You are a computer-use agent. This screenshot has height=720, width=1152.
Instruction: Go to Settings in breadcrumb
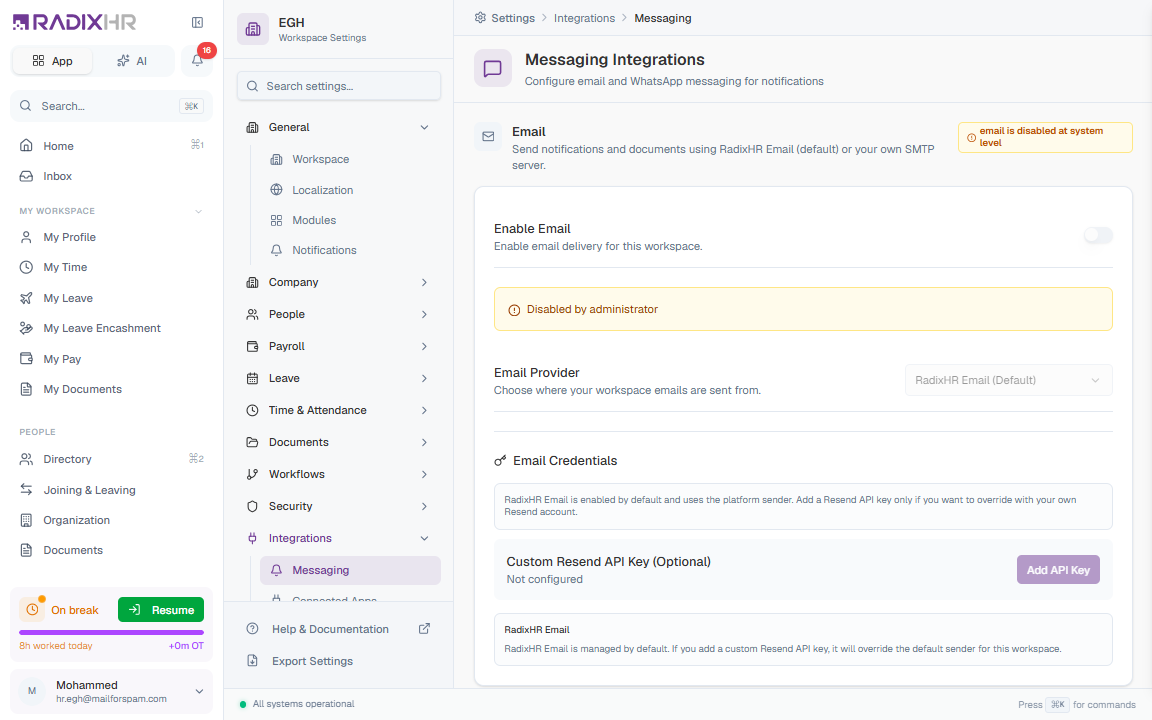point(513,18)
